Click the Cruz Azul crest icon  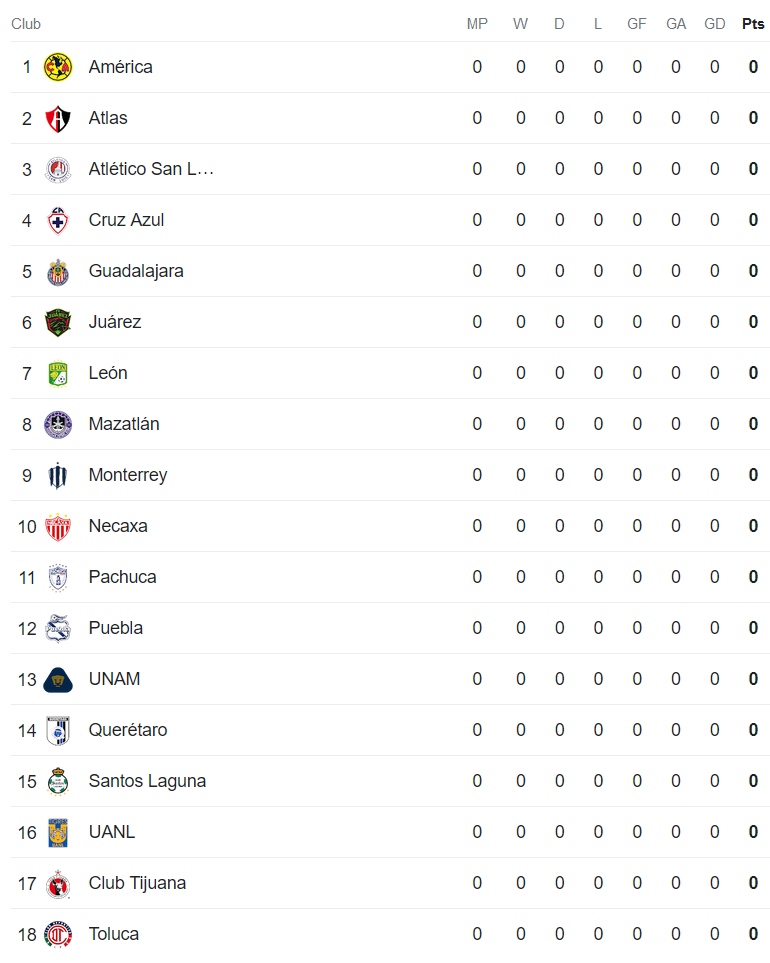[x=58, y=220]
